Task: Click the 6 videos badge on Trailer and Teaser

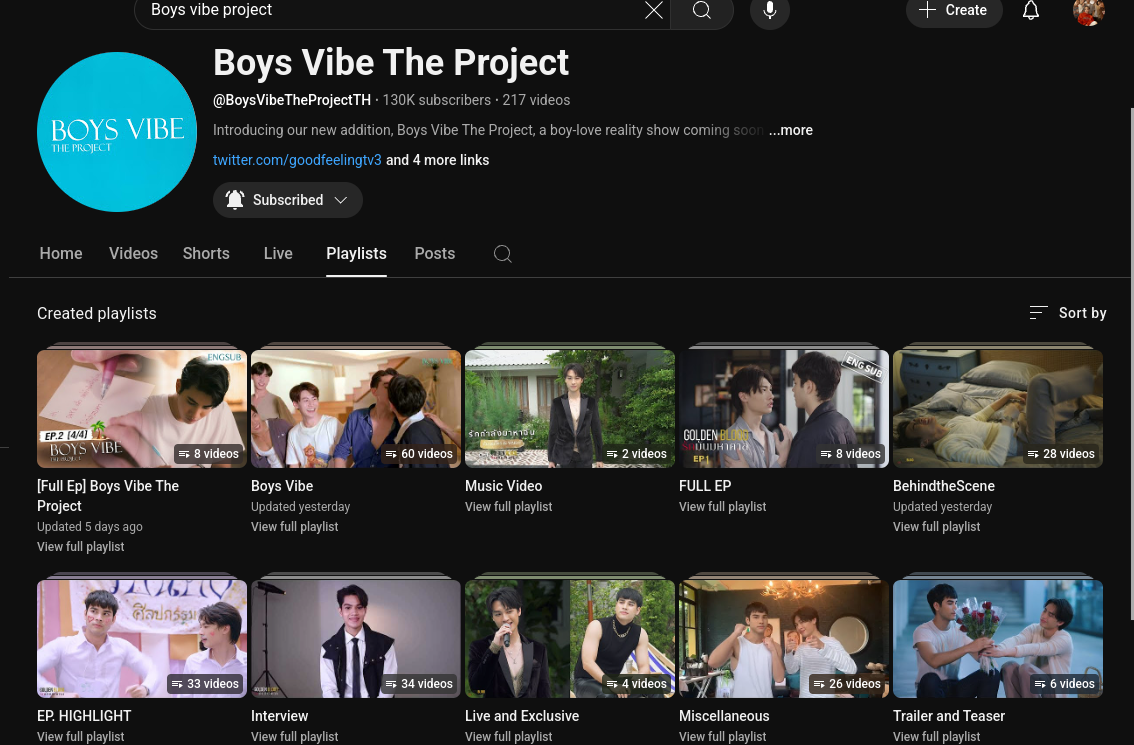Action: coord(1065,684)
